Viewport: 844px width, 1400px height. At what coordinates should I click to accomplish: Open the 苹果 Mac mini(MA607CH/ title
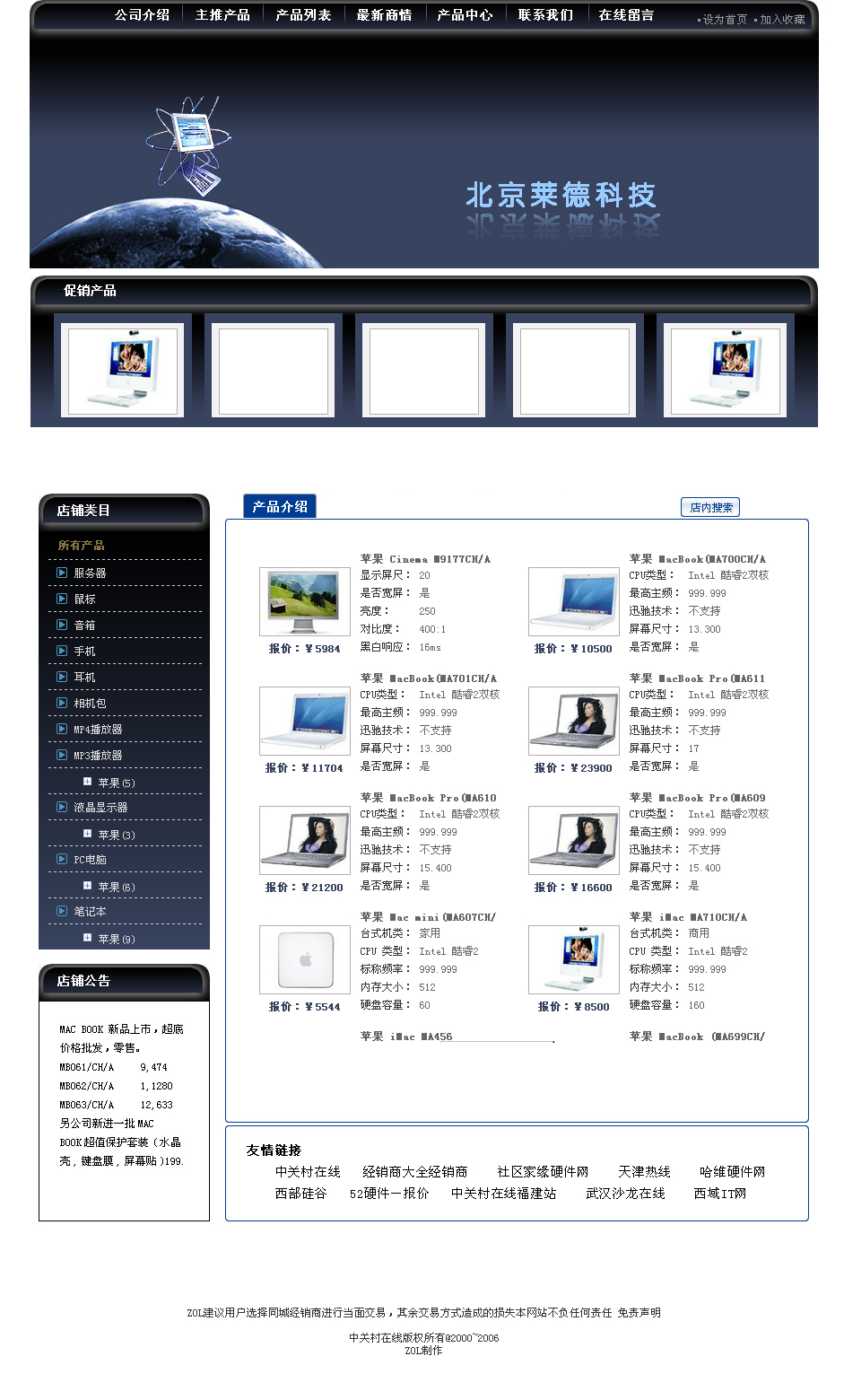click(428, 917)
